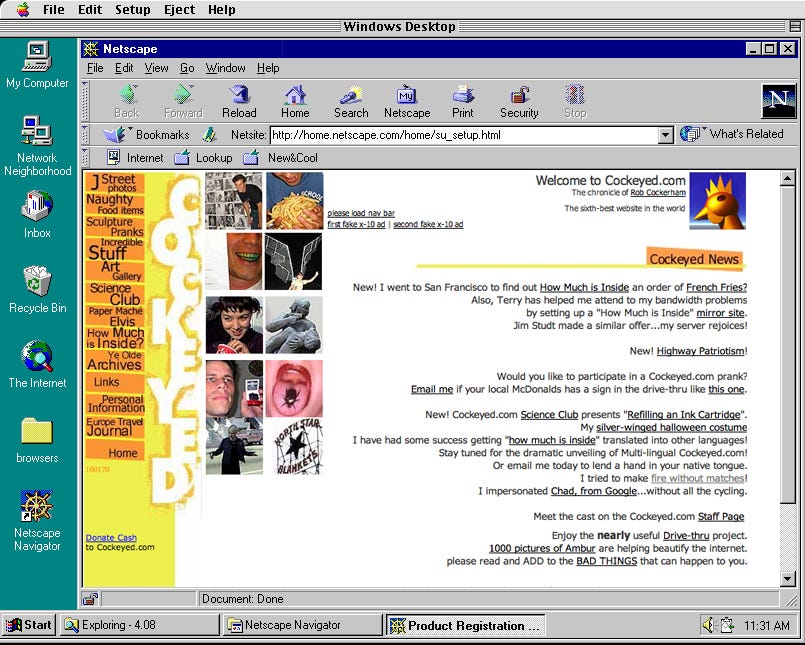Open the How Much is Inside link
This screenshot has width=805, height=645.
pos(584,287)
